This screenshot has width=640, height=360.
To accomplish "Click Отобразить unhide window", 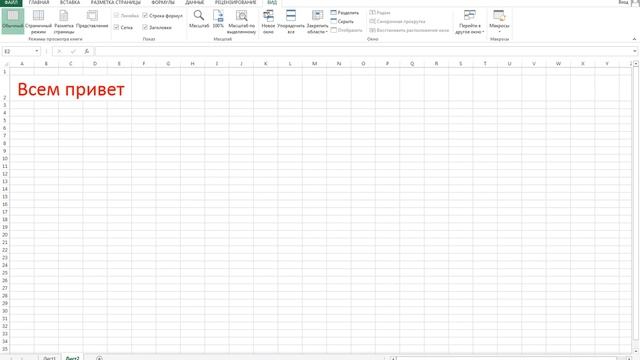I will tap(346, 30).
